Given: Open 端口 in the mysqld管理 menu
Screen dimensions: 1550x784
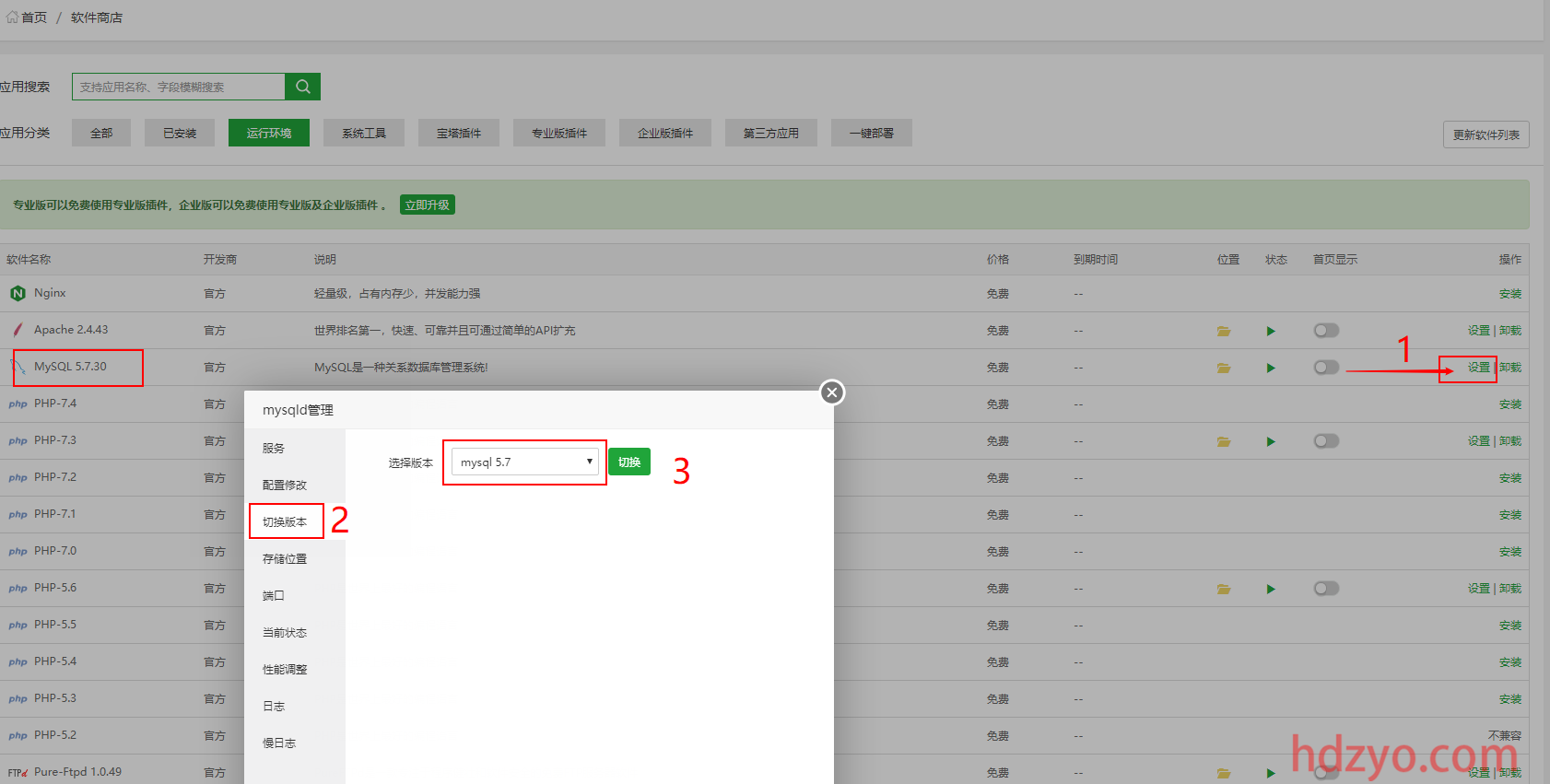Looking at the screenshot, I should [x=295, y=596].
